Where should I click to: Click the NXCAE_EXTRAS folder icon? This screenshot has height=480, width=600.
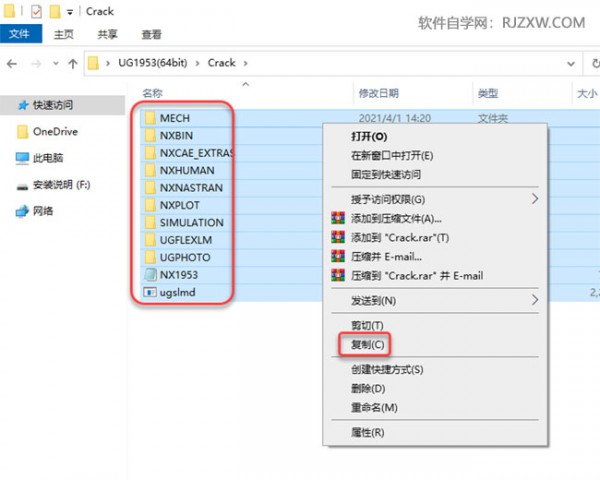[150, 153]
